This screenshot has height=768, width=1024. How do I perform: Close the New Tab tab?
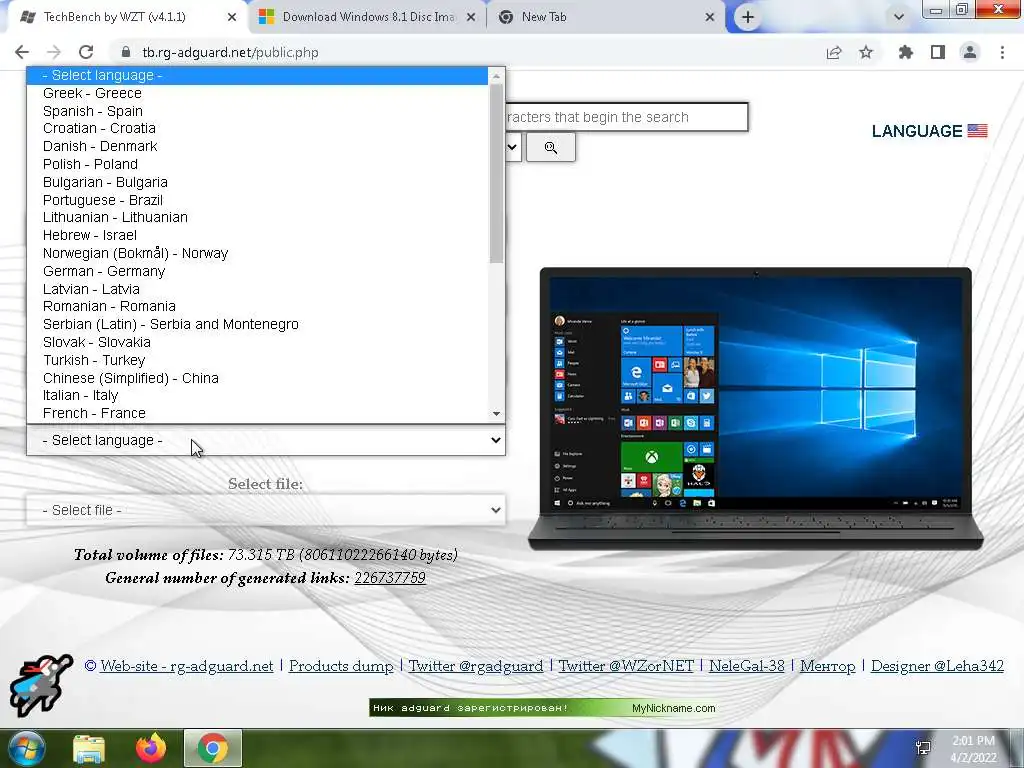pos(710,17)
